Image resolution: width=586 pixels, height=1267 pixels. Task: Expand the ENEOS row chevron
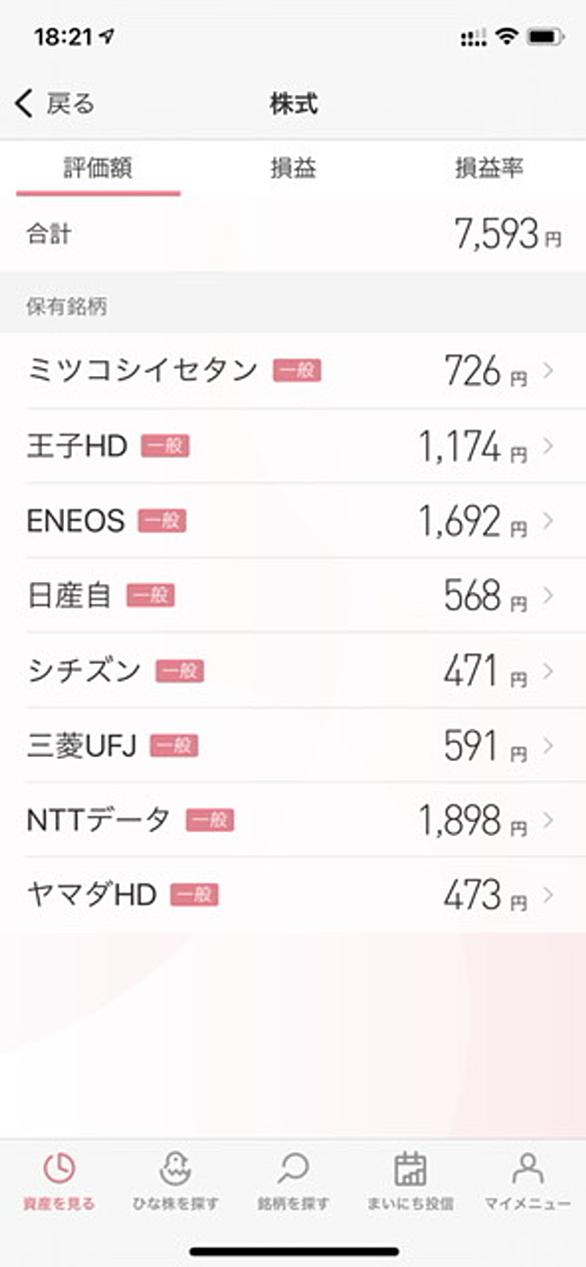(547, 521)
